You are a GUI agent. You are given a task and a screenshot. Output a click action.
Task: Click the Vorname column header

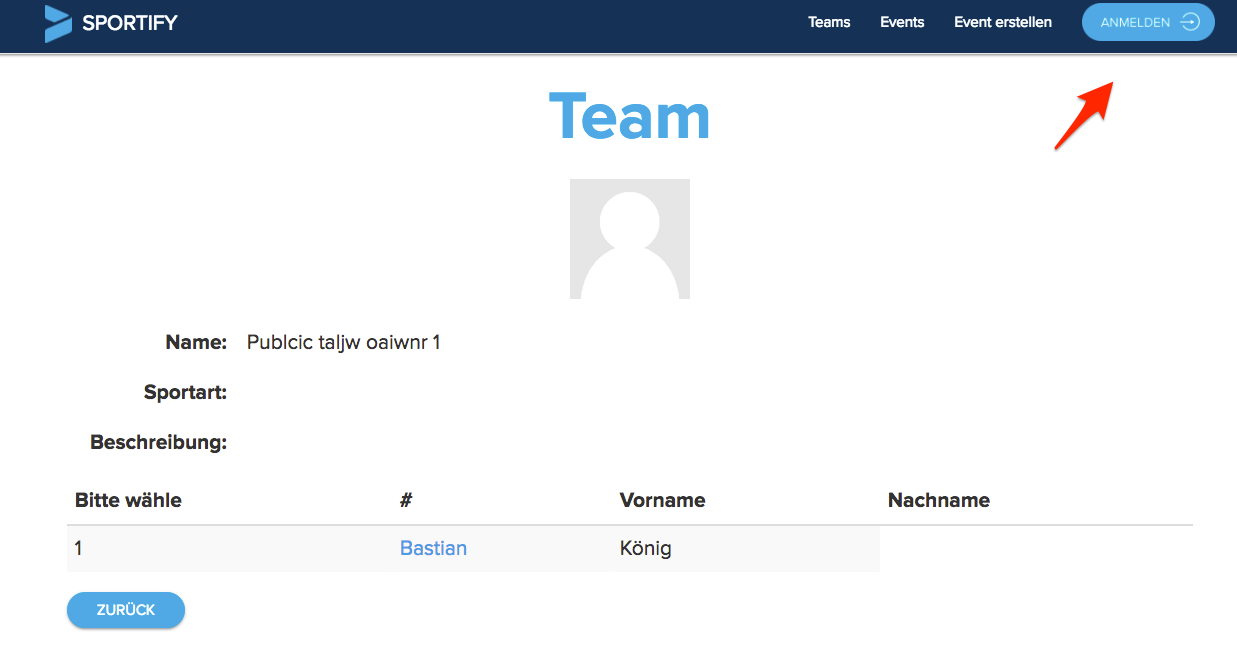[662, 500]
